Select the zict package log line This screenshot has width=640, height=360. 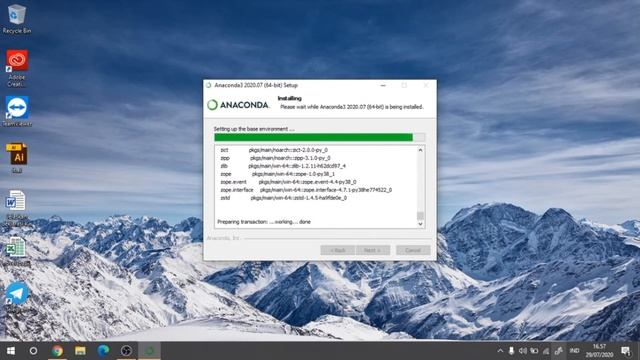(274, 150)
